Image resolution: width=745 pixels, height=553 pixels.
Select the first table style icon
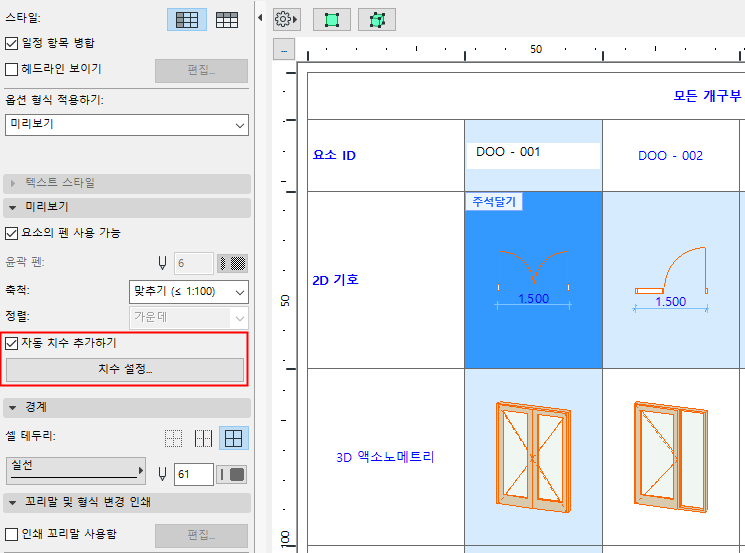[187, 20]
